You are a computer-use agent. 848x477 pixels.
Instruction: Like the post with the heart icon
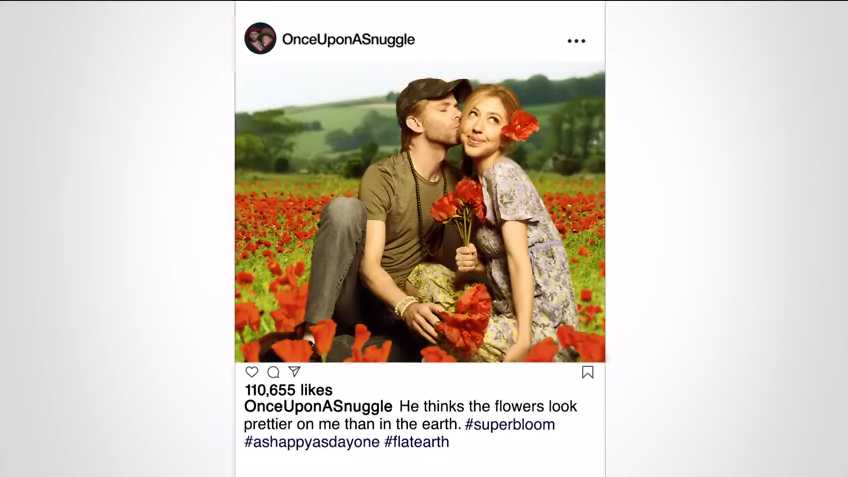coord(252,372)
